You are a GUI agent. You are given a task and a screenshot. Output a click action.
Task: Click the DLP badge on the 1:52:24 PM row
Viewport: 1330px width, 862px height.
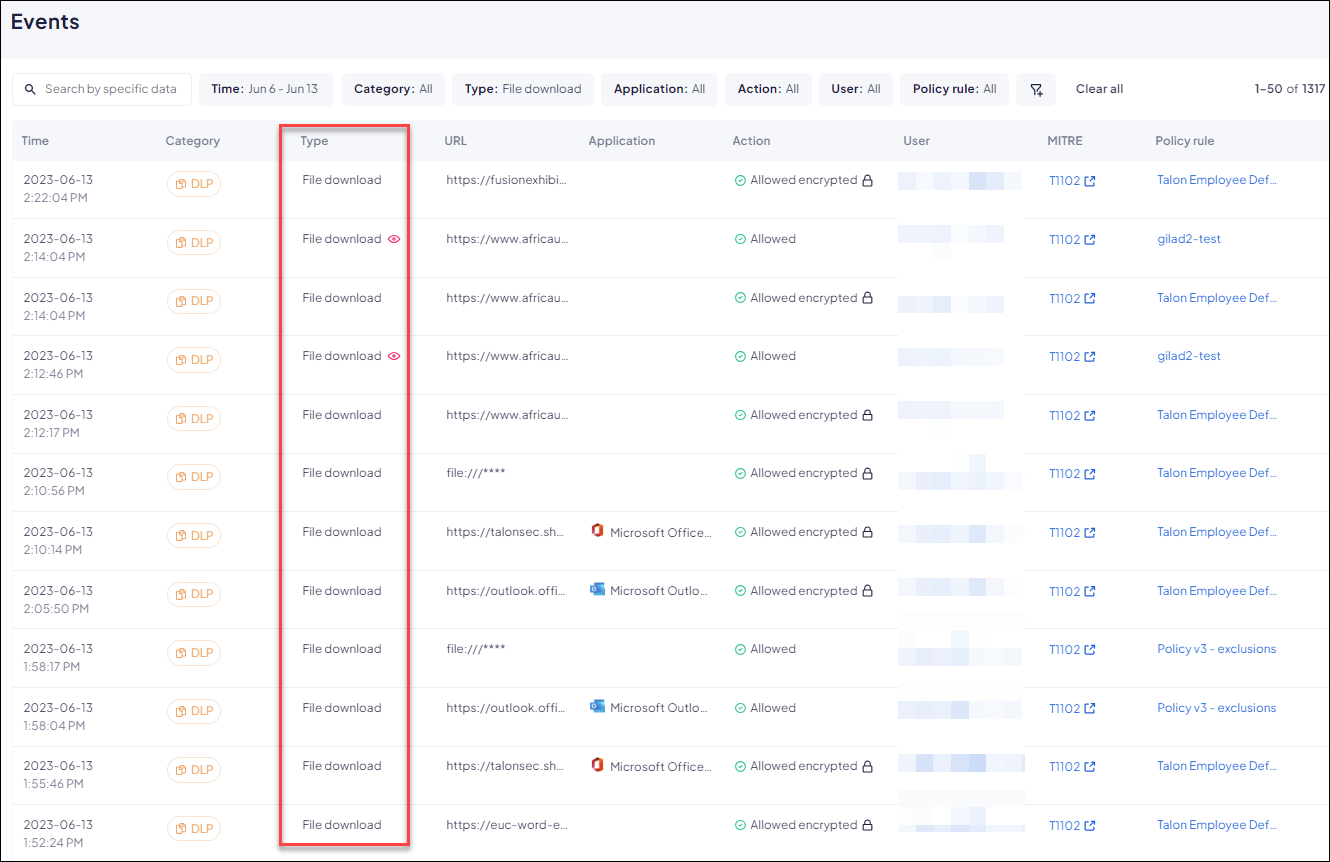194,828
